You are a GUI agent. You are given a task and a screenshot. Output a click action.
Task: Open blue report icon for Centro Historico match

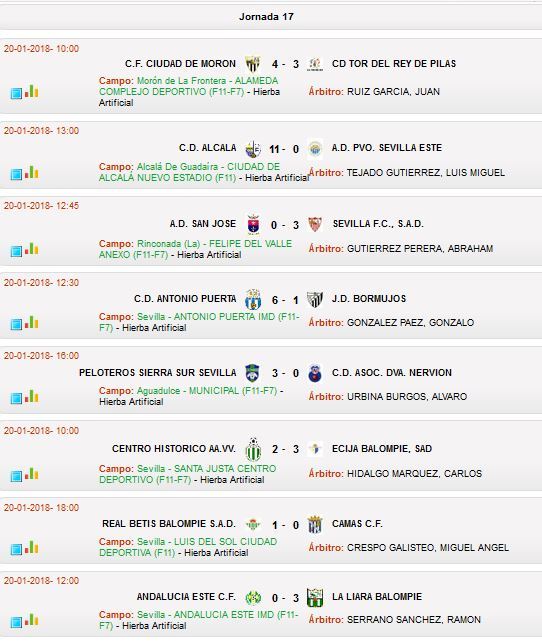16,476
